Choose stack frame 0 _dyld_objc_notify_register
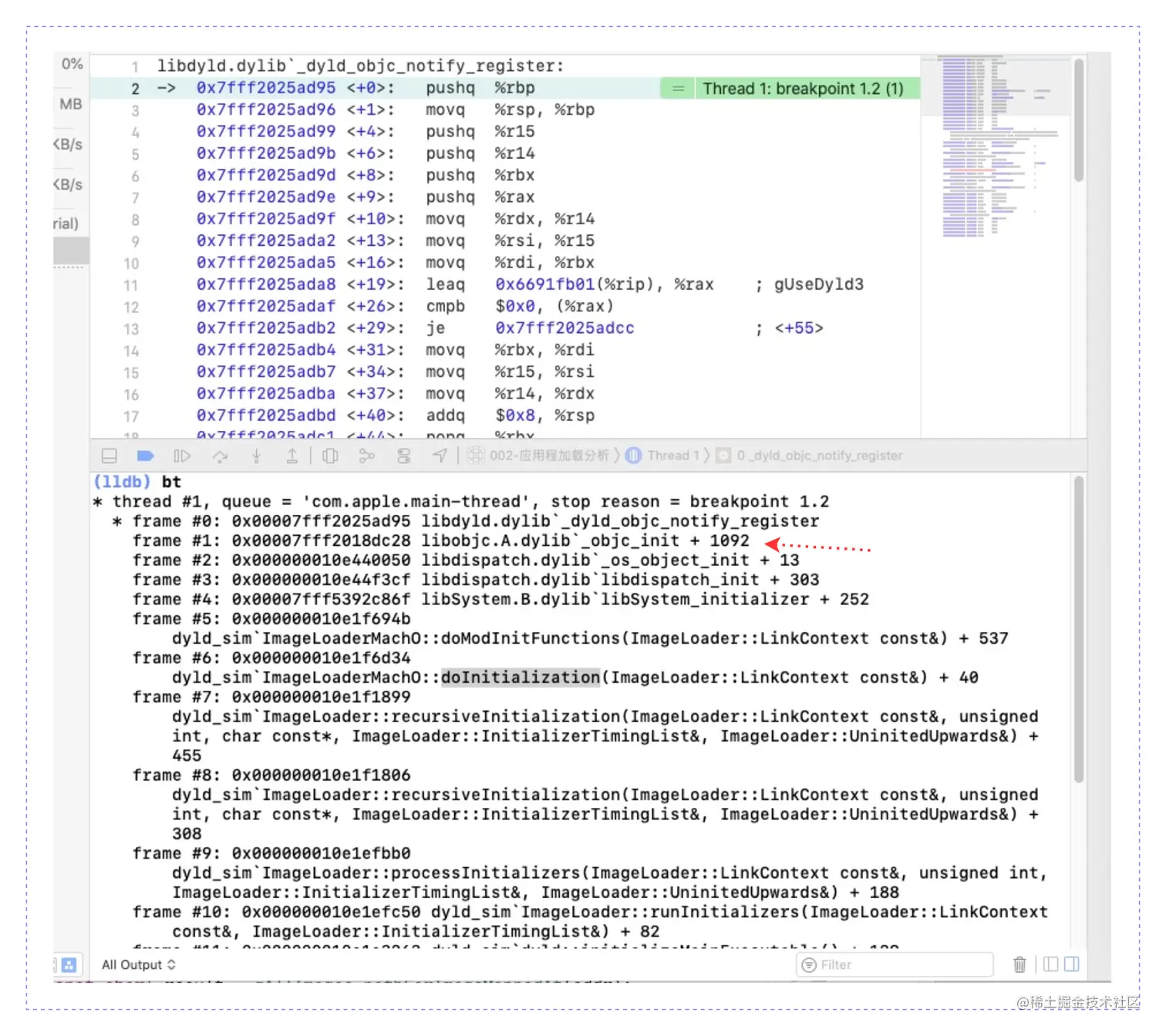The height and width of the screenshot is (1036, 1166). pos(810,456)
